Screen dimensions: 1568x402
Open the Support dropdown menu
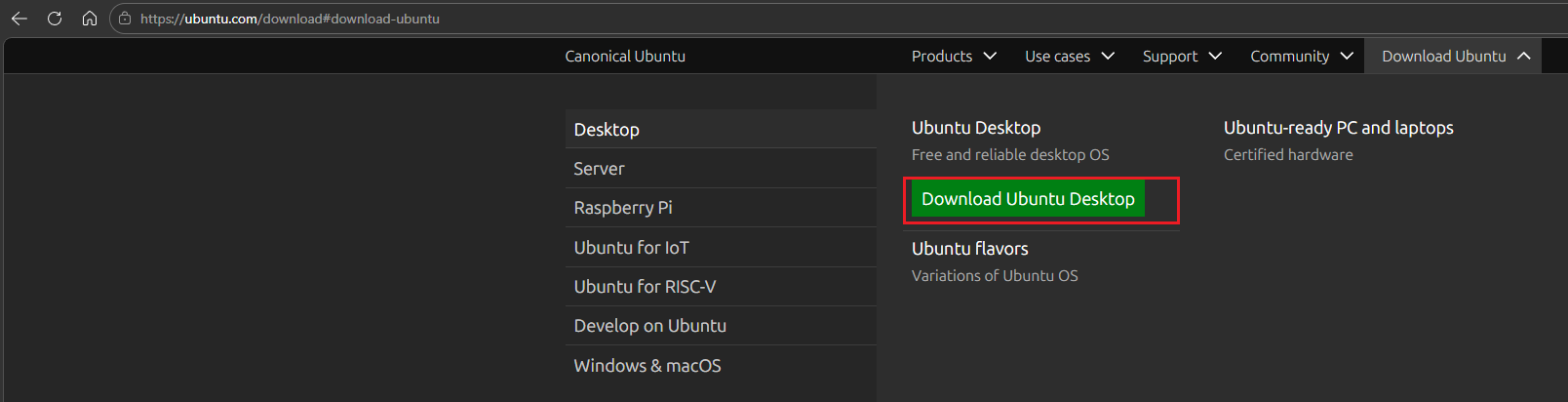point(1182,57)
